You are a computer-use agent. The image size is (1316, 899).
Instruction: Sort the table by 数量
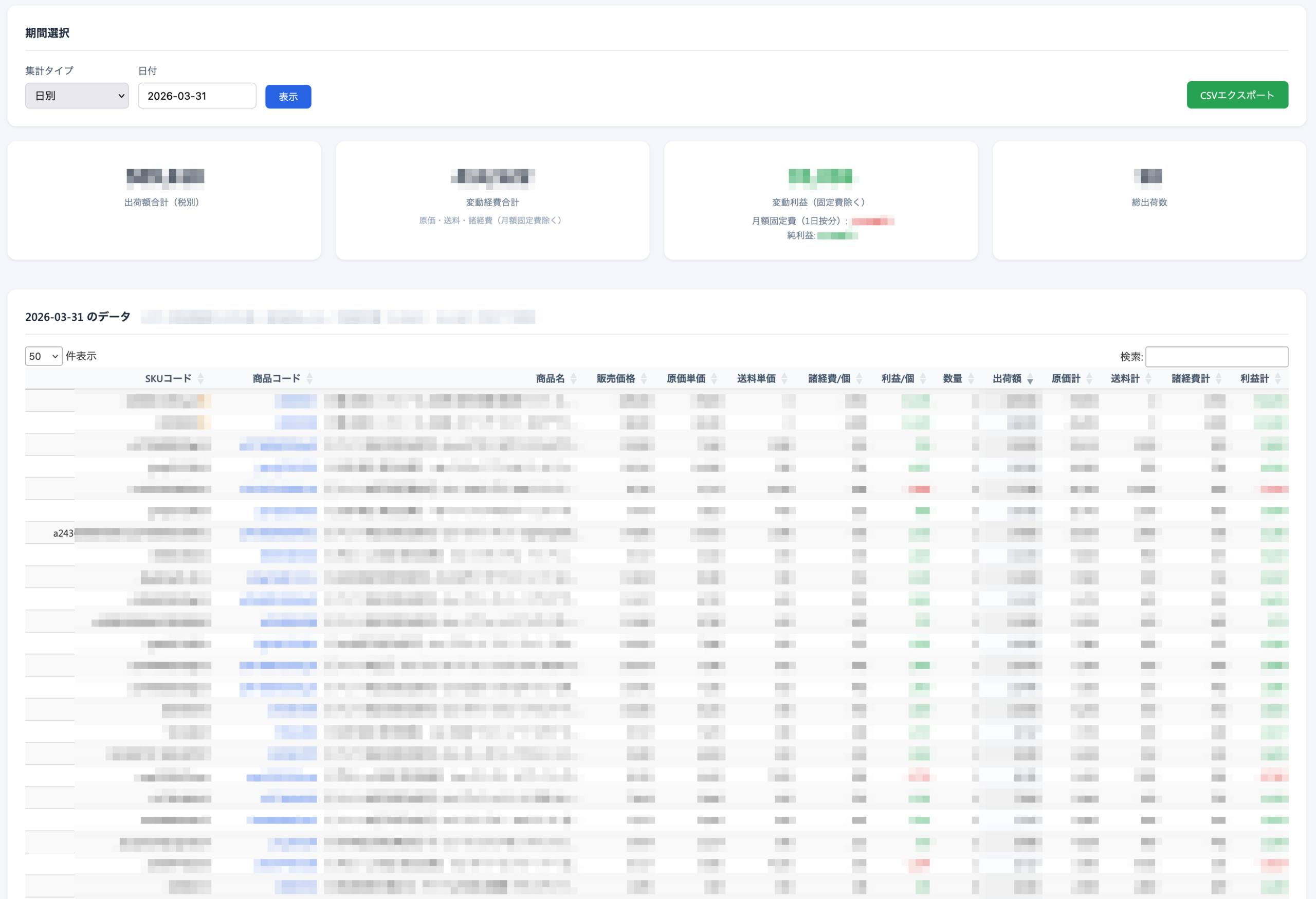pyautogui.click(x=953, y=378)
